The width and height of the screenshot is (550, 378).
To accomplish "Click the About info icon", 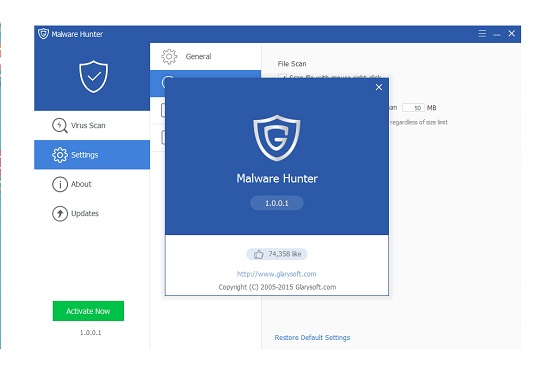I will (60, 184).
